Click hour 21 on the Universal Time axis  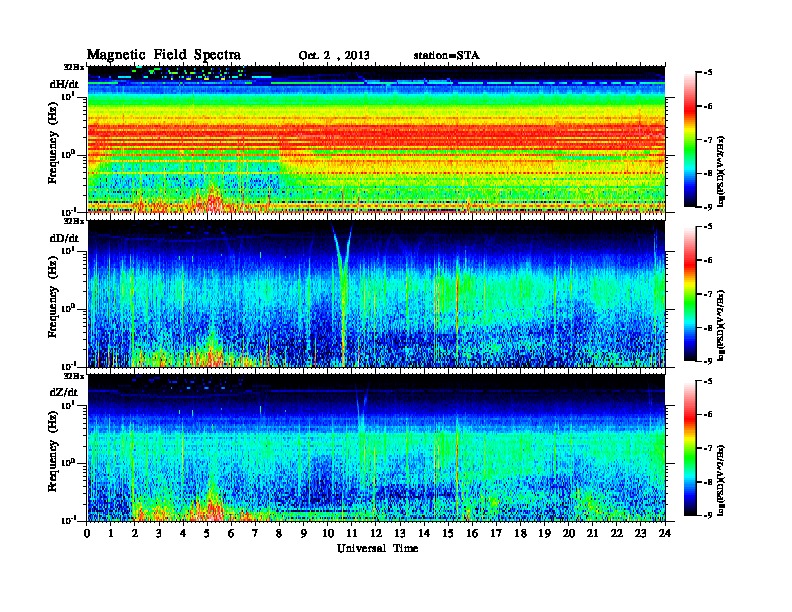(592, 533)
